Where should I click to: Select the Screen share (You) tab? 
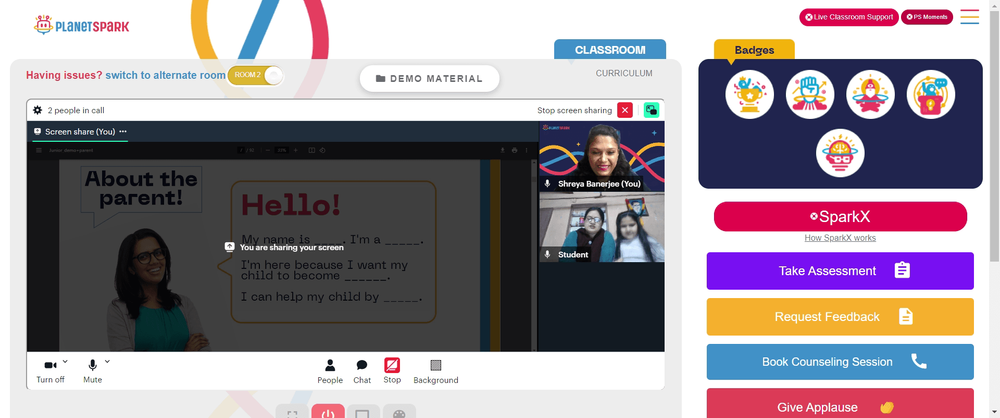(80, 132)
